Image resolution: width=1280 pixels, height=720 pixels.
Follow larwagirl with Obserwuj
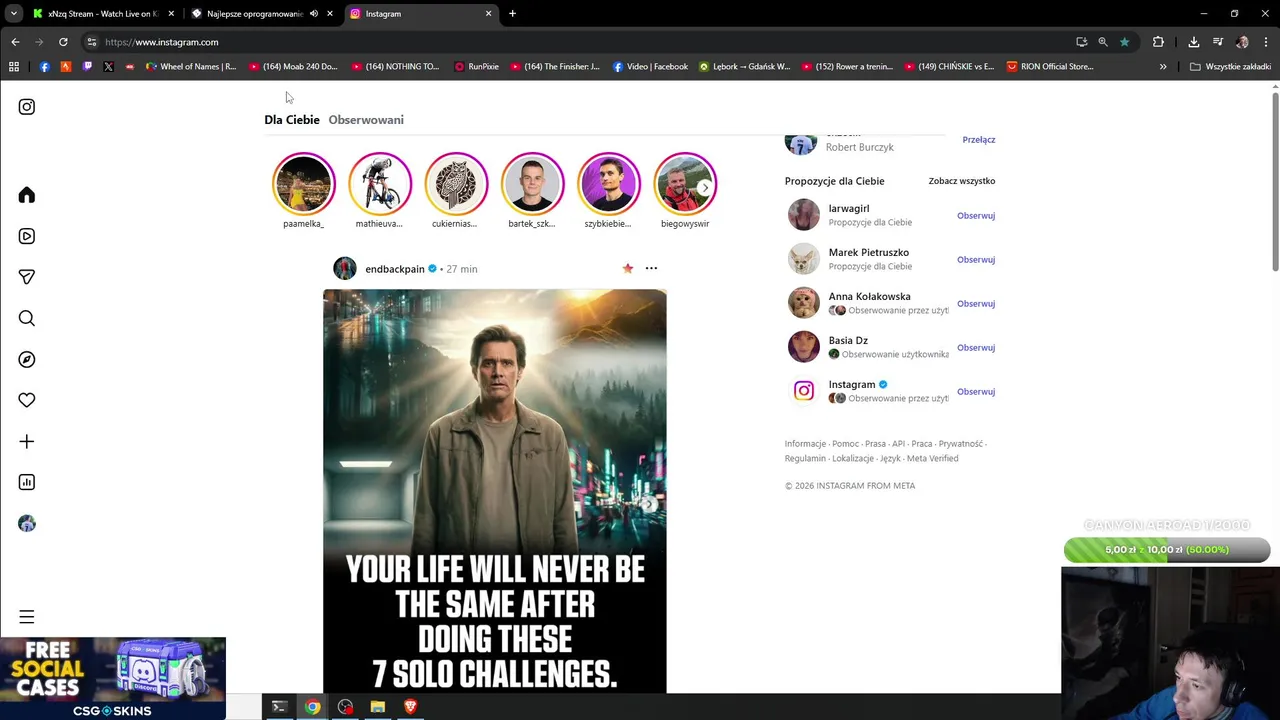(x=975, y=216)
